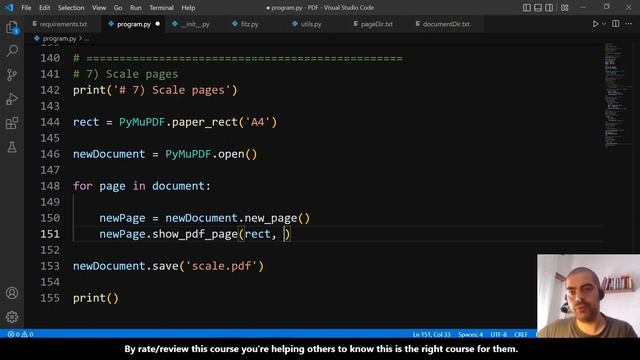Open the Explorer view in activity bar

pos(12,28)
